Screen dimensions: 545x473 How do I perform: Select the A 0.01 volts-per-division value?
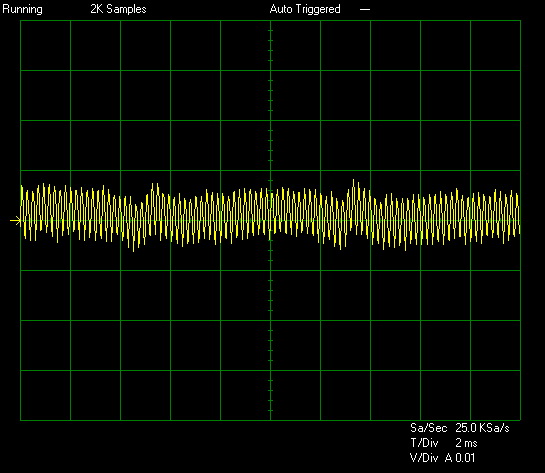[459, 458]
